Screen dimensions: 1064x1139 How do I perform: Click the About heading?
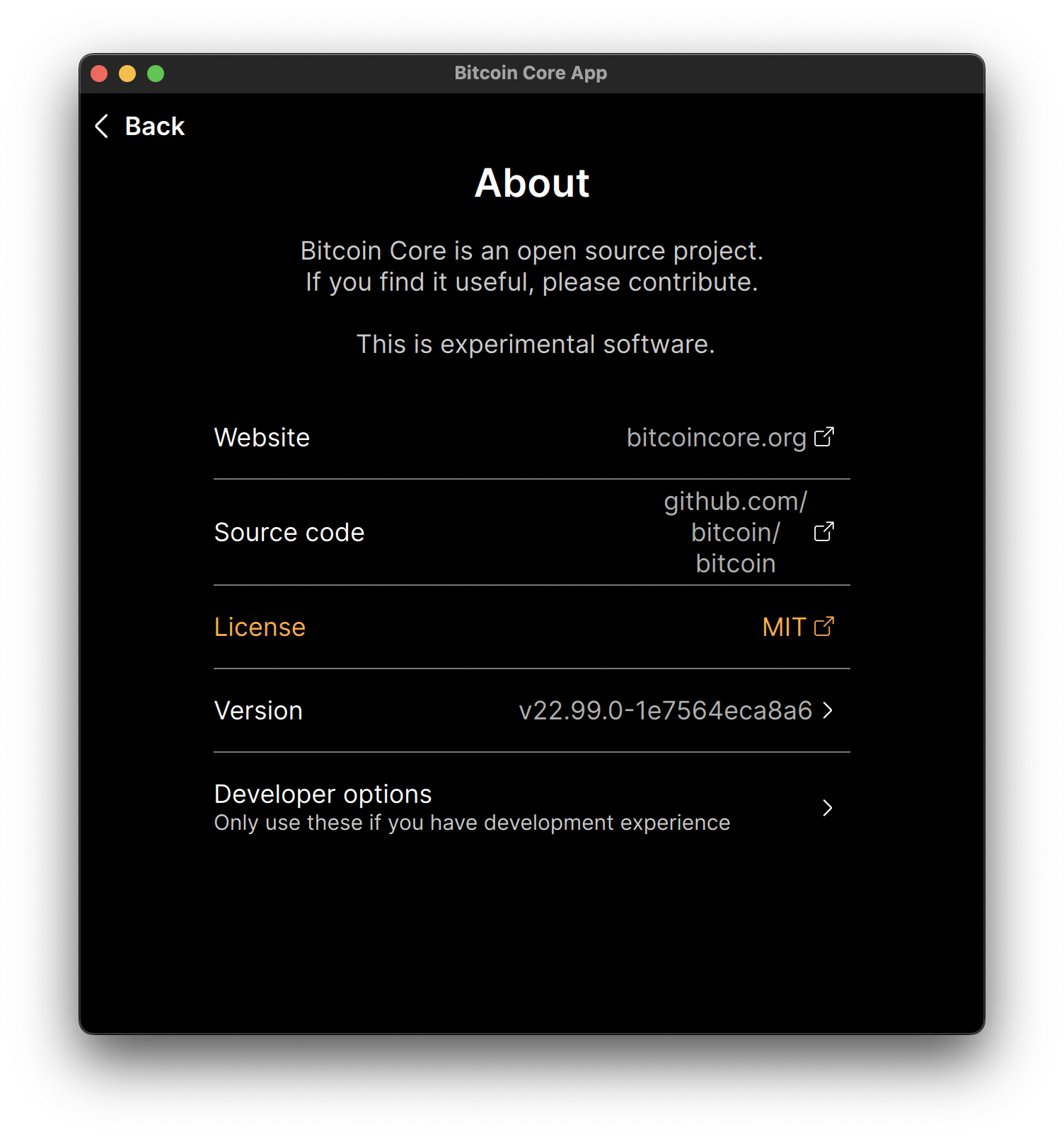(x=532, y=183)
